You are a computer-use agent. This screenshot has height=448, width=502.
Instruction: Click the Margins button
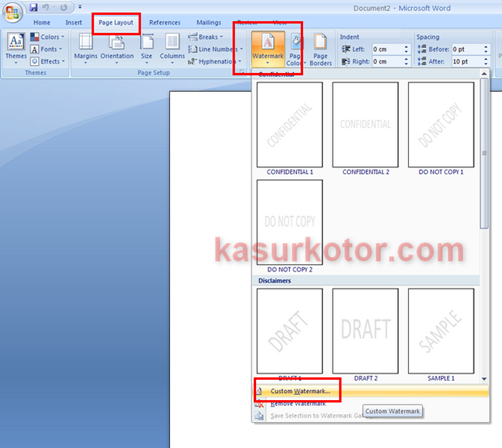pyautogui.click(x=86, y=48)
